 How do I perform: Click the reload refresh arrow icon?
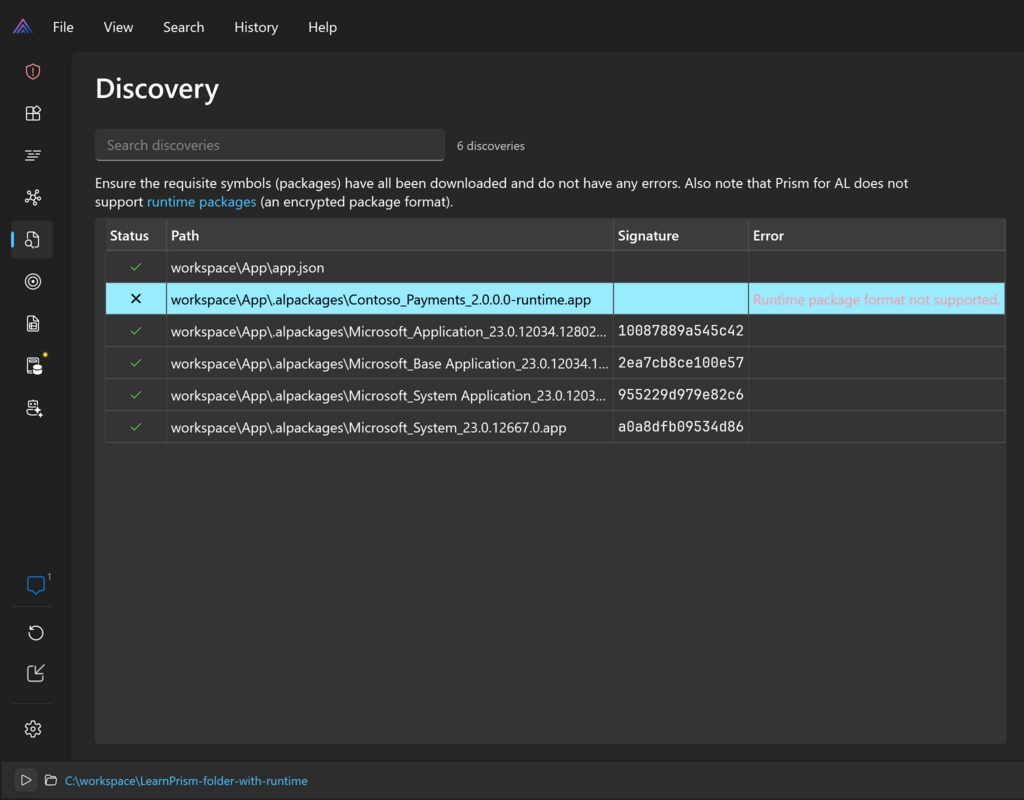pos(36,632)
